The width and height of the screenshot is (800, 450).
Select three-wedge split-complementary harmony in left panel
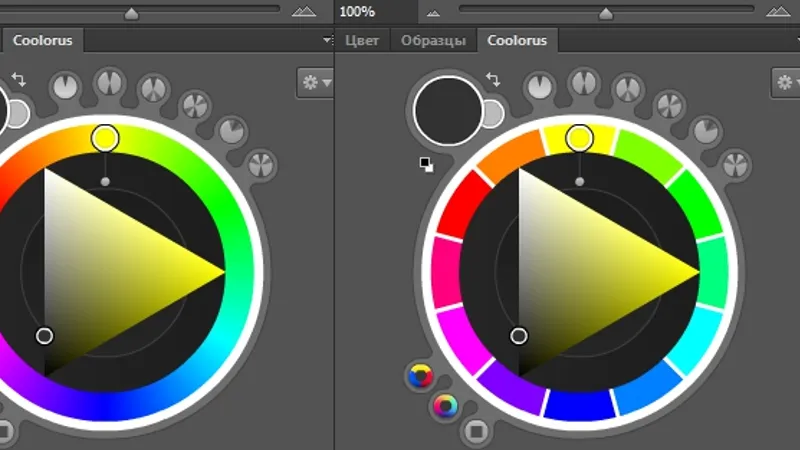click(x=154, y=89)
